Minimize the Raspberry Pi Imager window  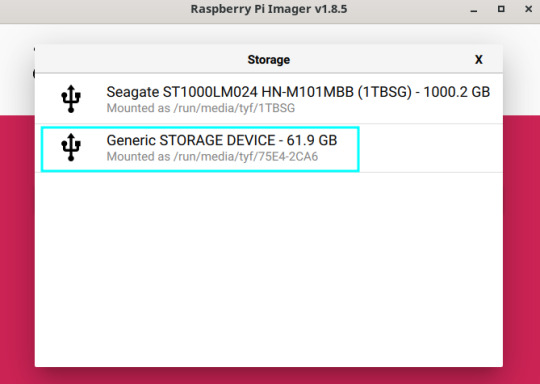click(474, 9)
